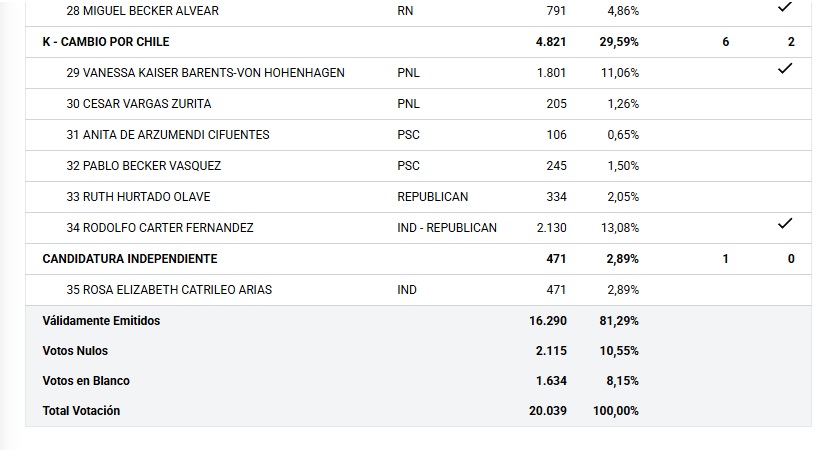Click the 20.039 total votes value

[548, 411]
